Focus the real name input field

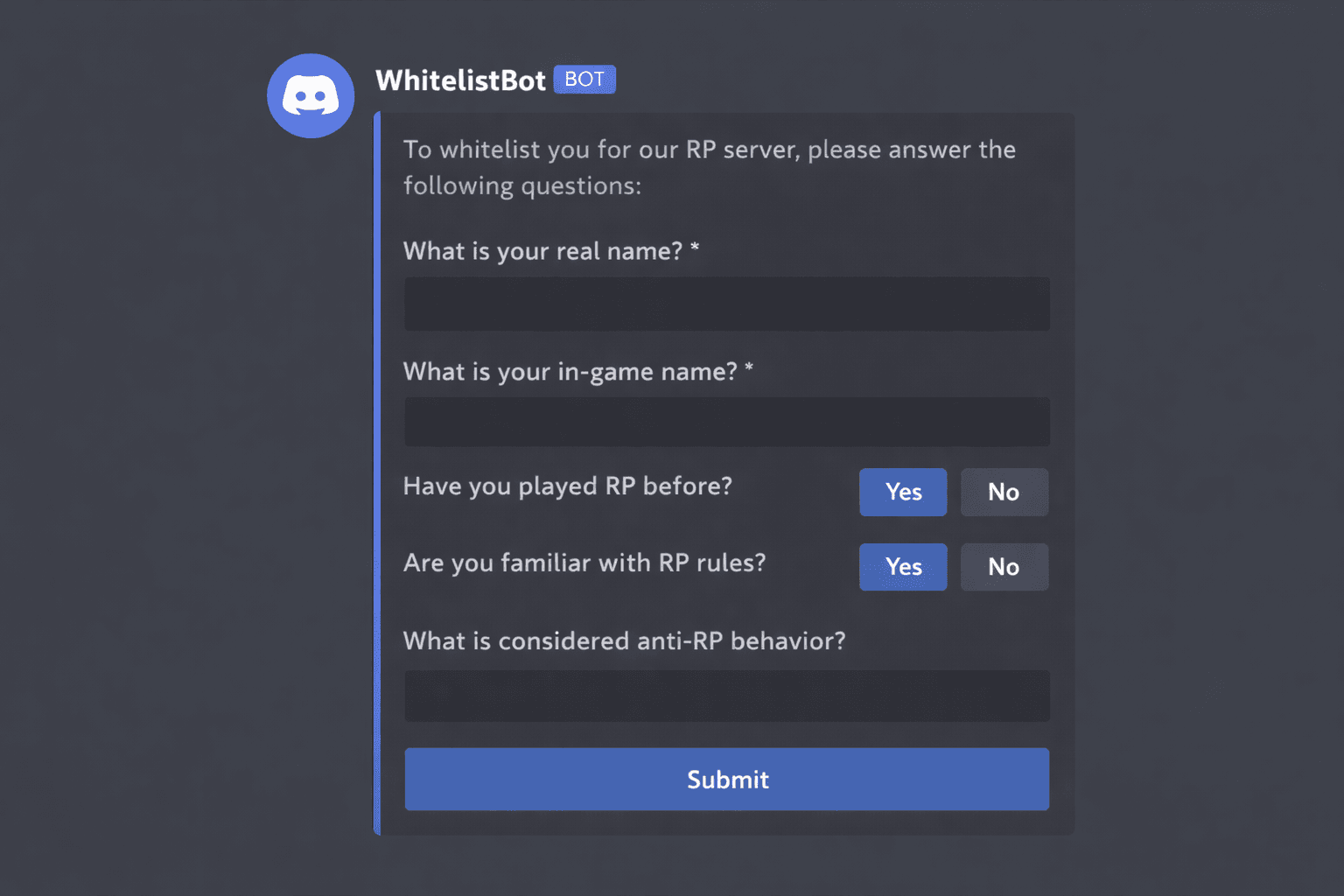point(726,304)
